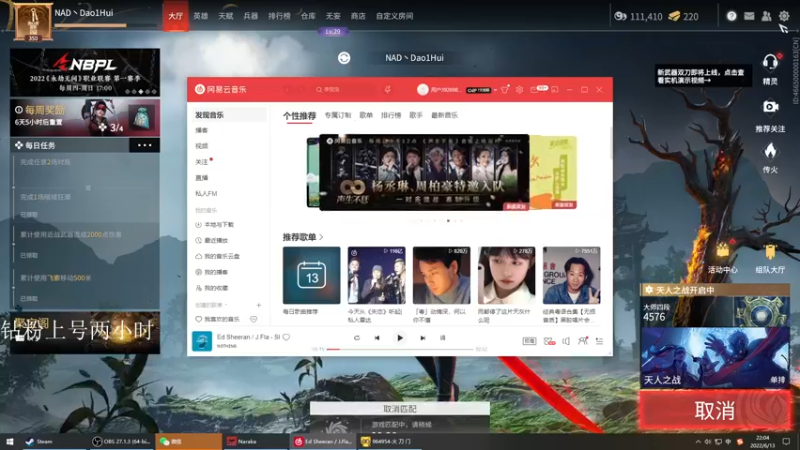Viewport: 800px width, 450px height.
Task: Open the music player messages mail icon
Action: click(x=534, y=89)
